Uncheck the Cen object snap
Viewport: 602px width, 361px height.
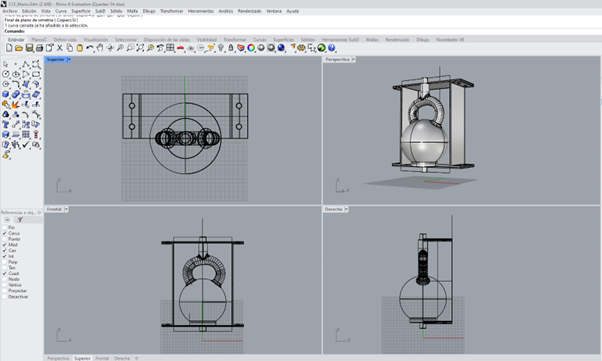point(5,250)
